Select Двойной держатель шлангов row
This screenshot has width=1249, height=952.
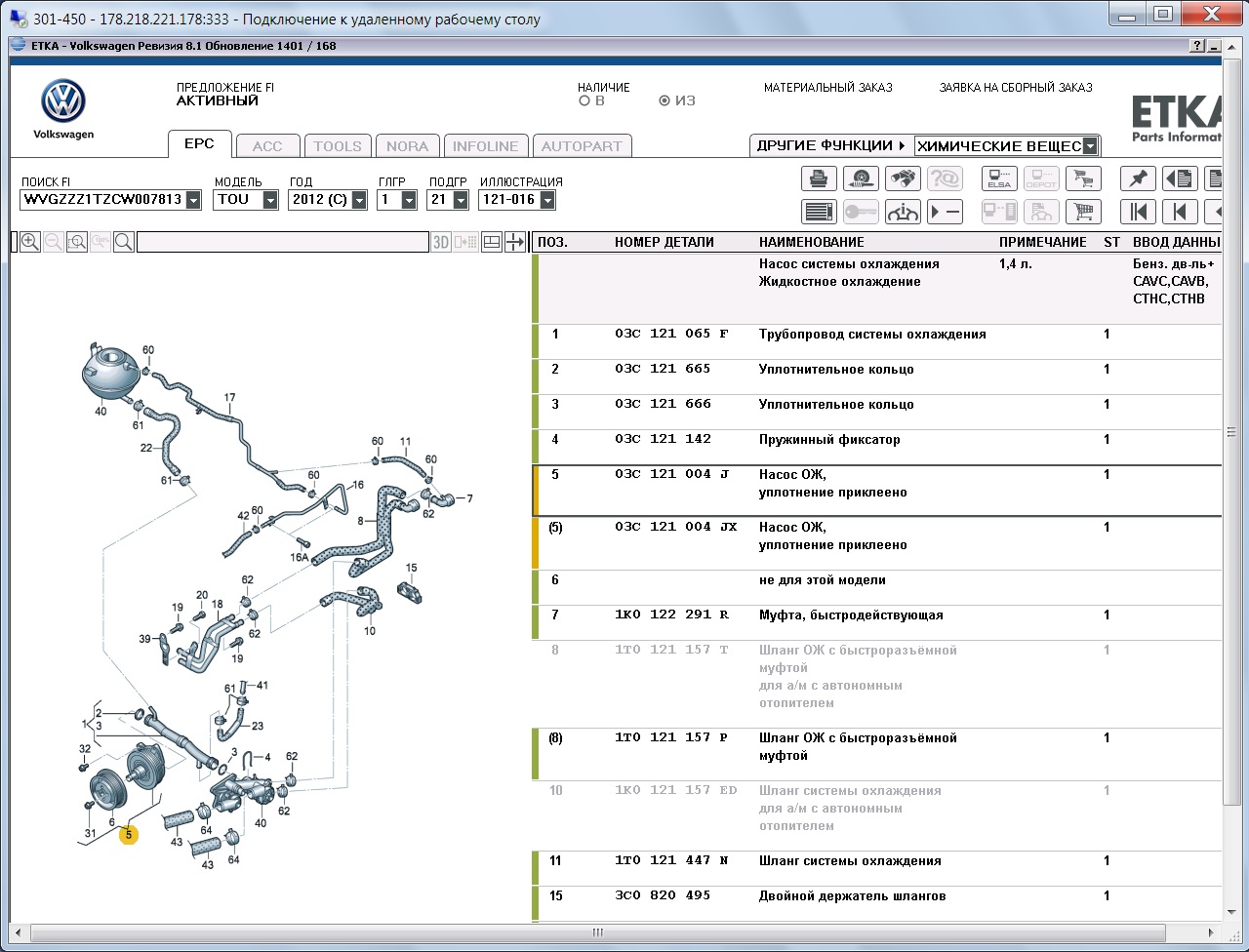(878, 903)
